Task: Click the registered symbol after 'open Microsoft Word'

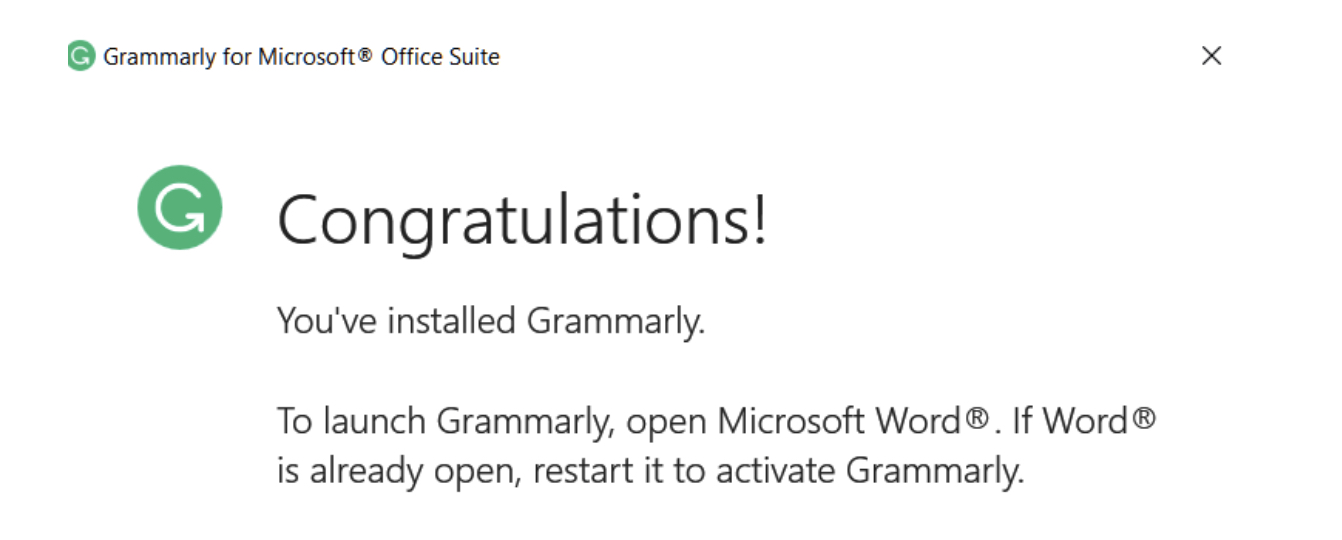Action: coord(978,419)
